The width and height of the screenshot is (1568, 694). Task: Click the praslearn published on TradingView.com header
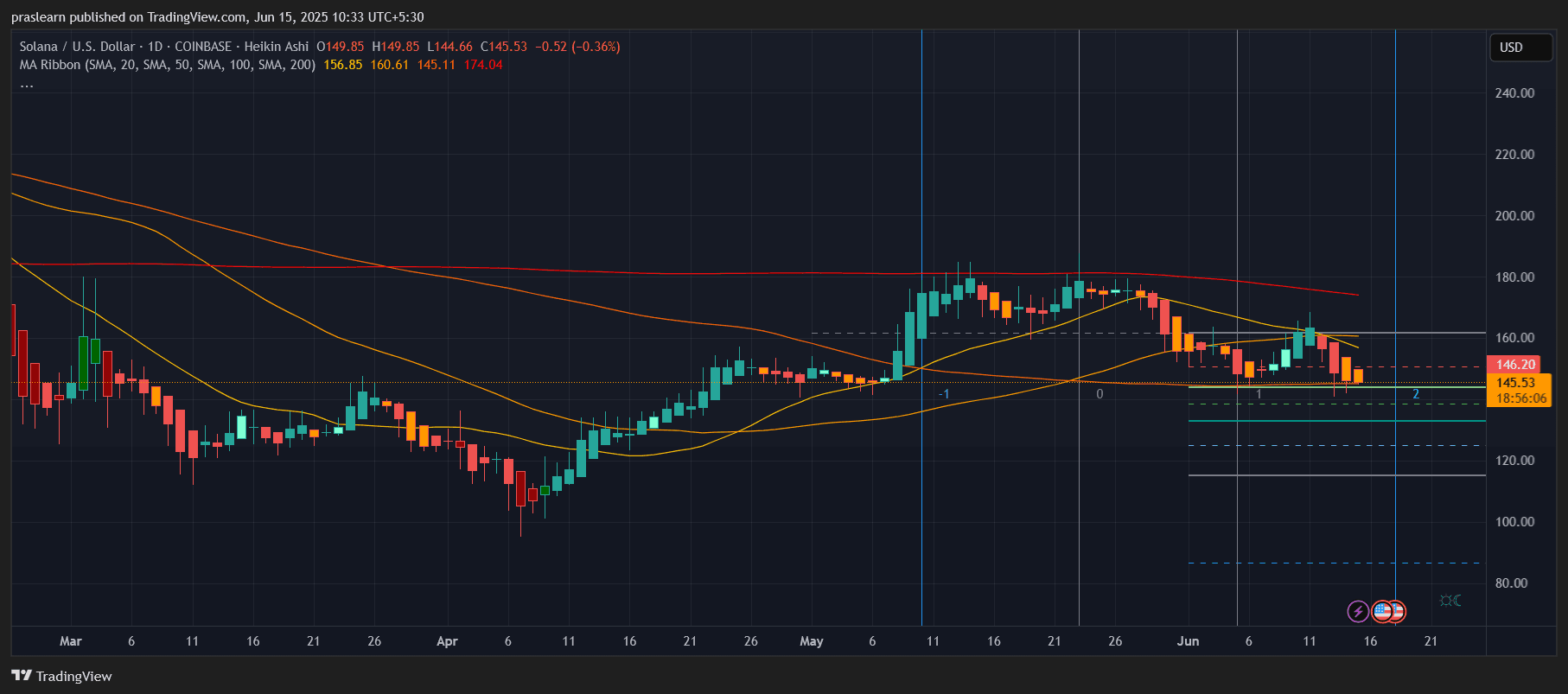pos(217,17)
